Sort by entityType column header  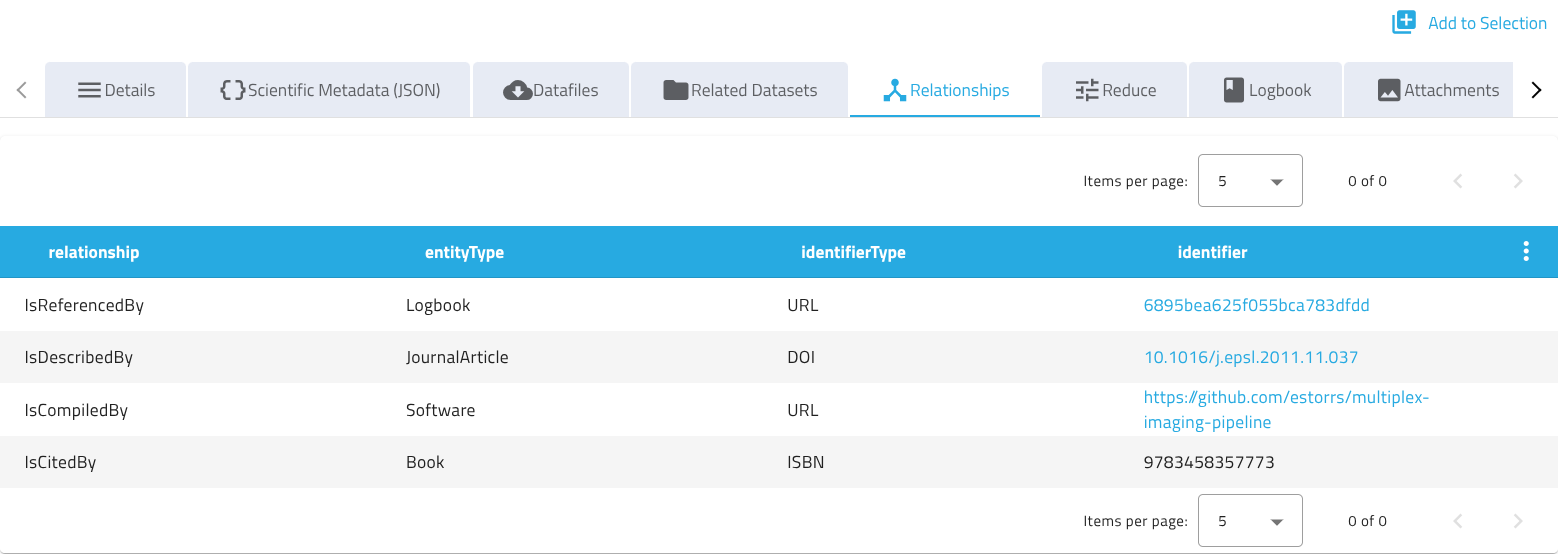[x=464, y=252]
